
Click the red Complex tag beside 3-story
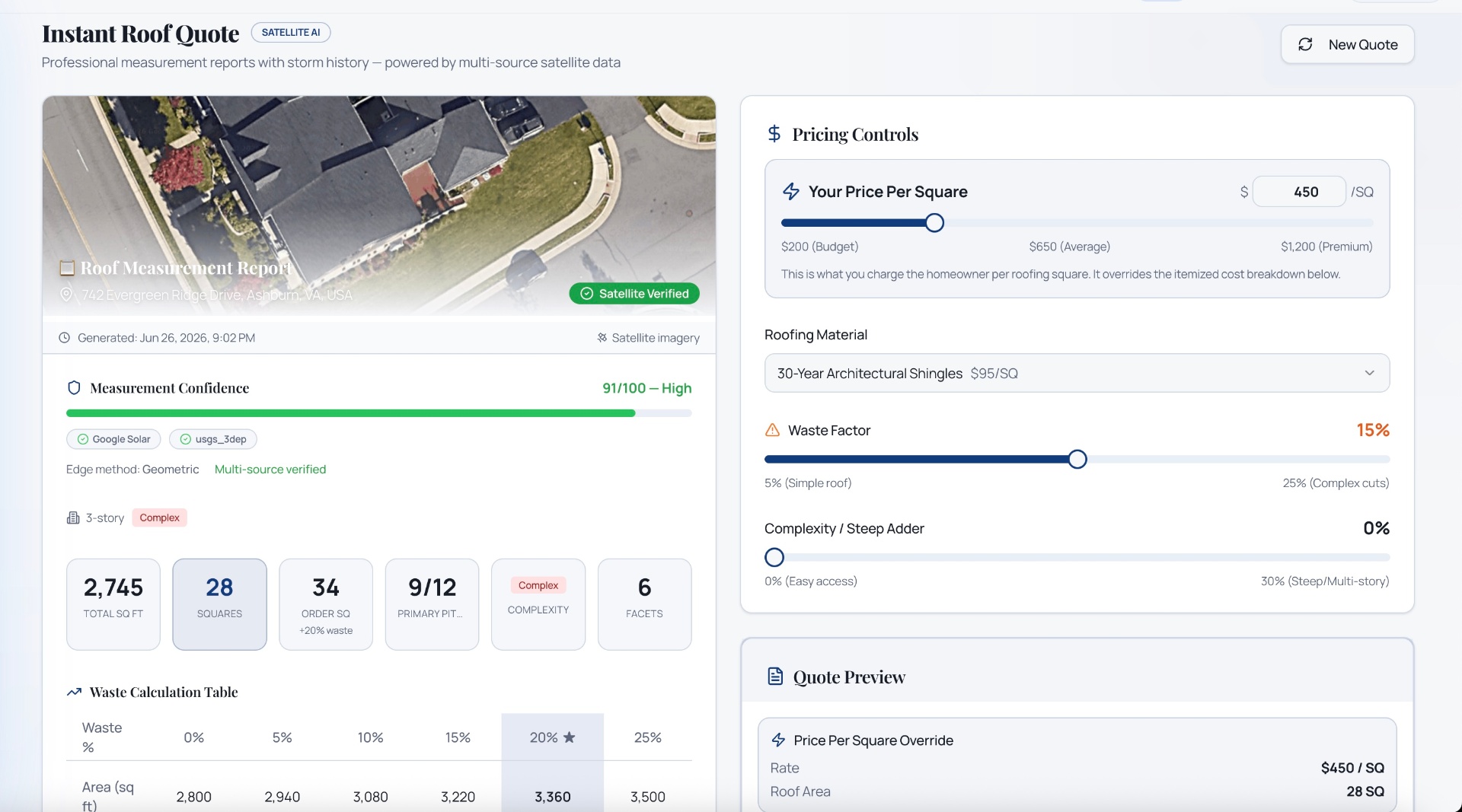(159, 517)
